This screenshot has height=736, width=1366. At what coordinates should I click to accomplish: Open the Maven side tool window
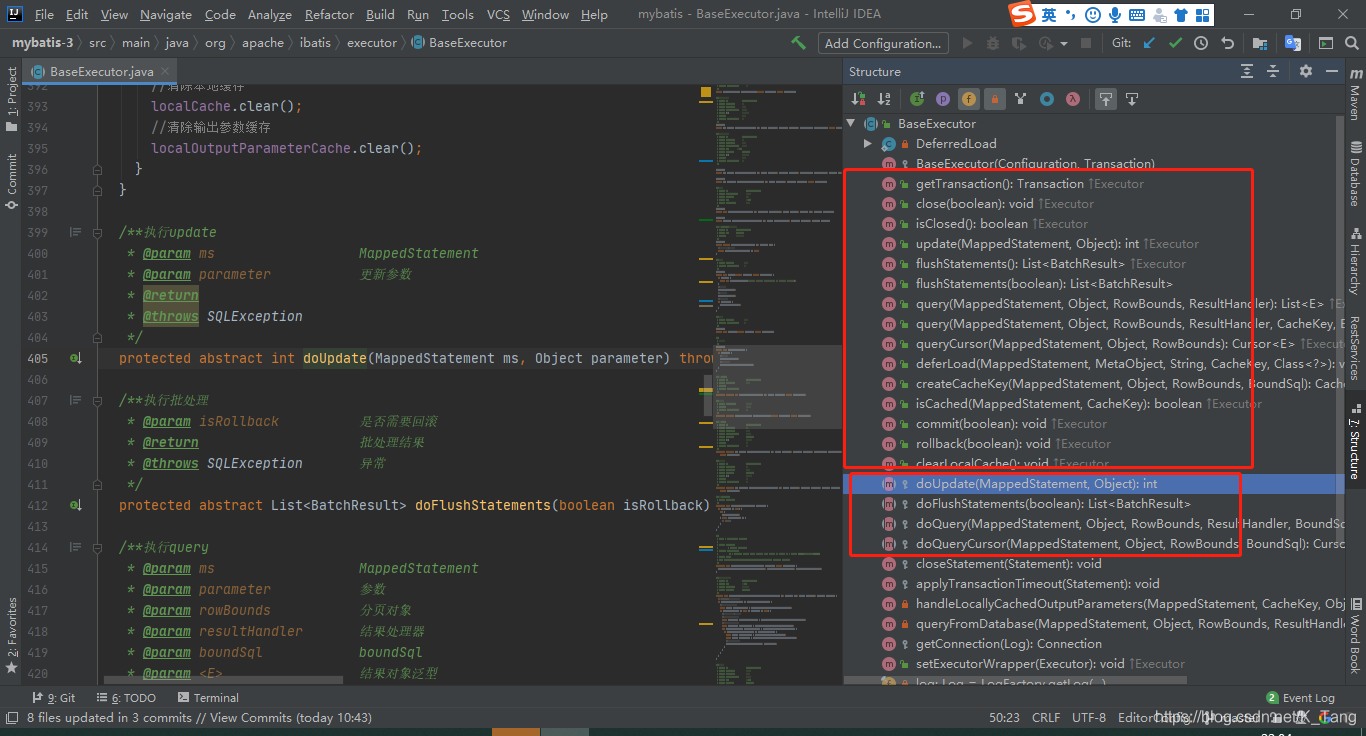pyautogui.click(x=1355, y=96)
